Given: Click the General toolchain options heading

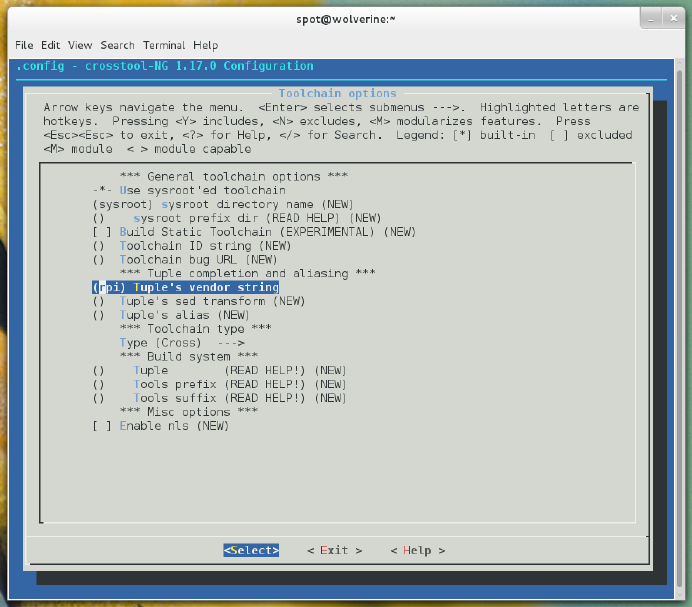Looking at the screenshot, I should pos(234,177).
